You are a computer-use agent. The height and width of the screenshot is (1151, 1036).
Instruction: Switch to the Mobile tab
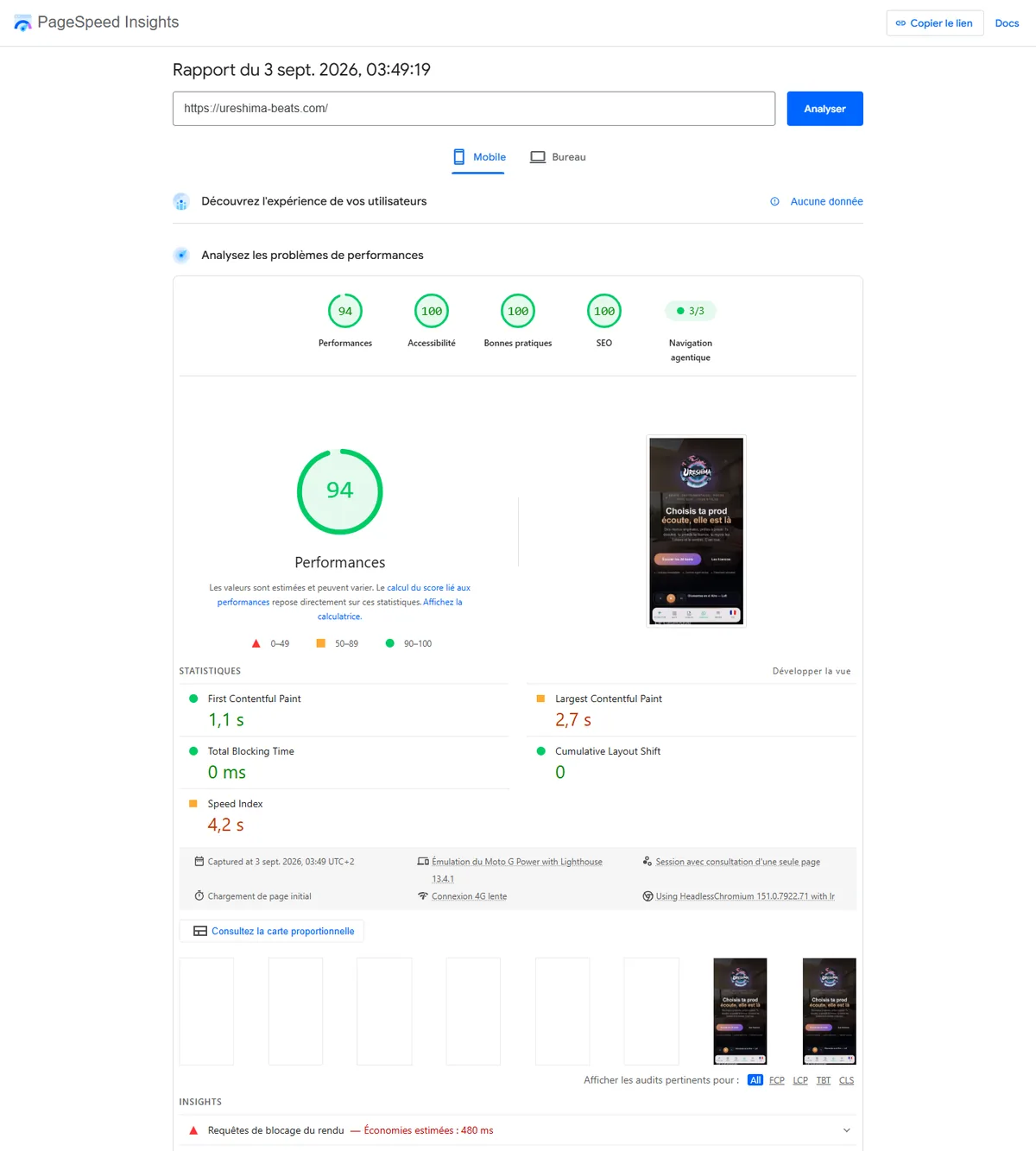tap(479, 157)
